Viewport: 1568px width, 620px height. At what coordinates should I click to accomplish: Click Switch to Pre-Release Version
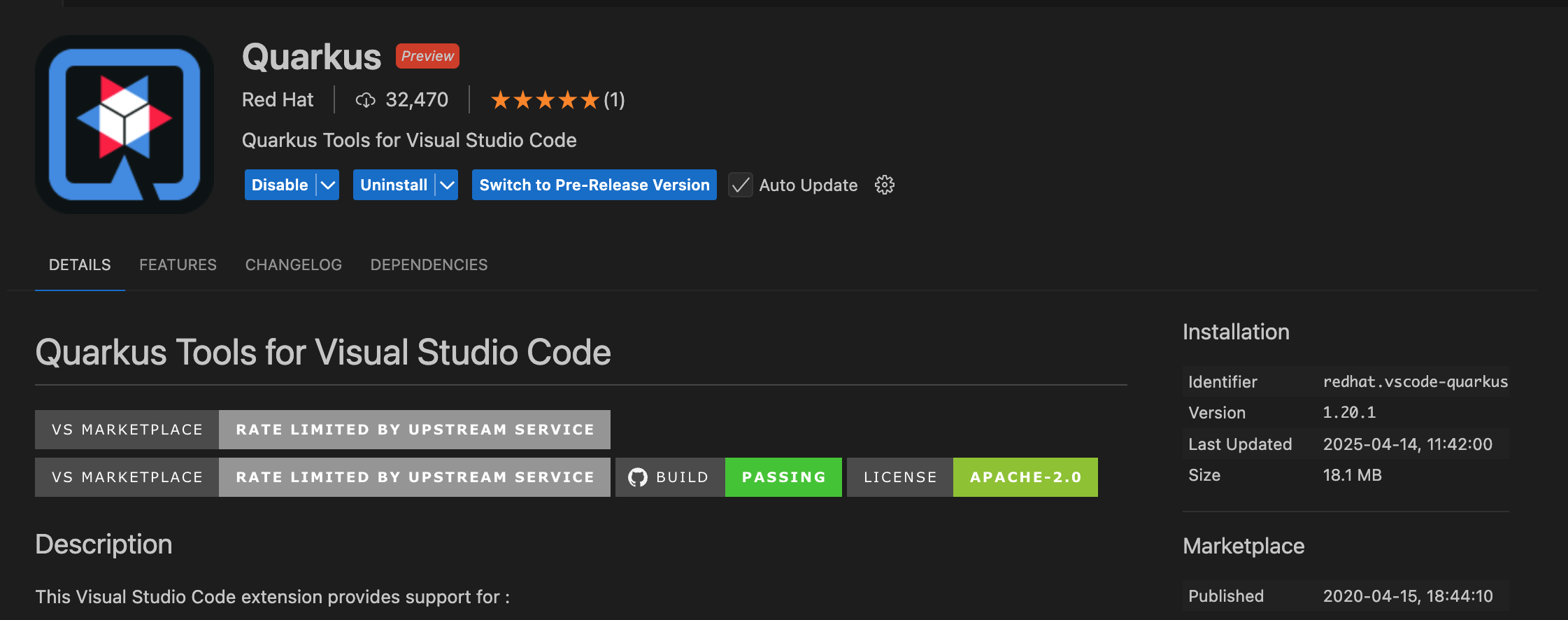(x=594, y=185)
